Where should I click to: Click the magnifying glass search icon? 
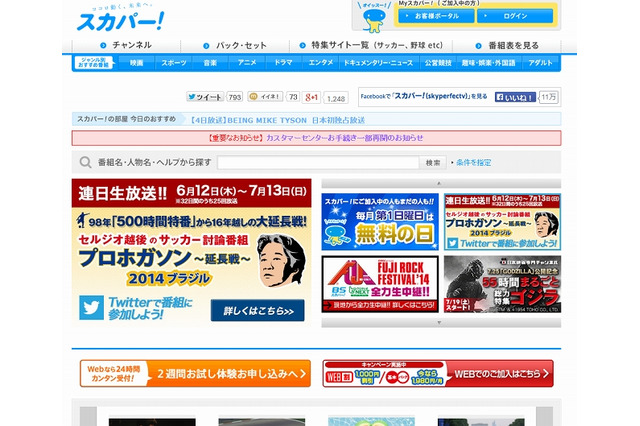click(x=85, y=162)
